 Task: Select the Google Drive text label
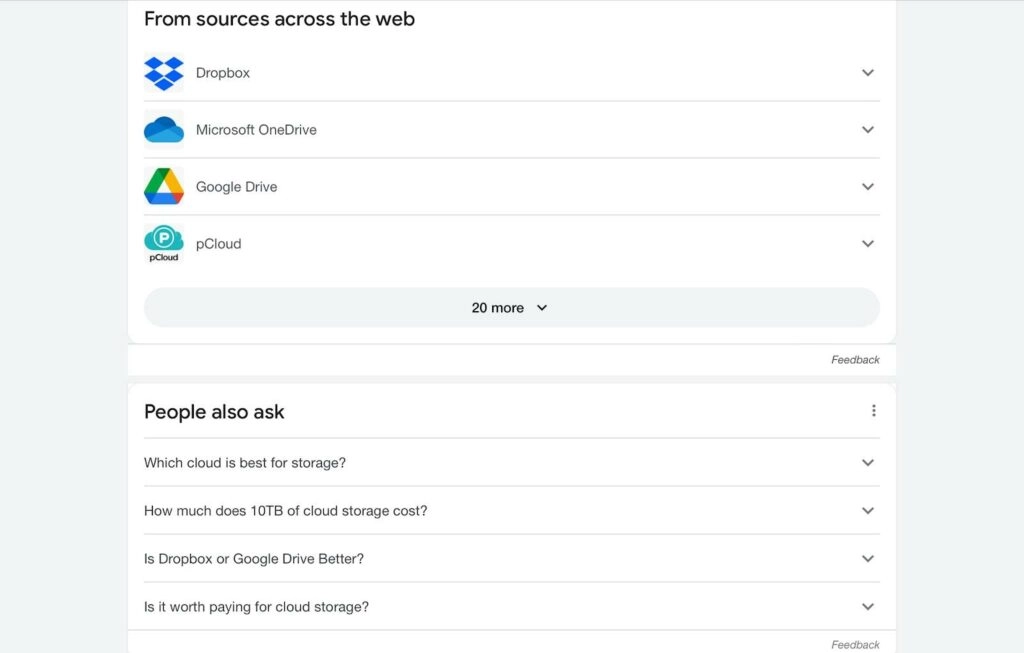(236, 187)
